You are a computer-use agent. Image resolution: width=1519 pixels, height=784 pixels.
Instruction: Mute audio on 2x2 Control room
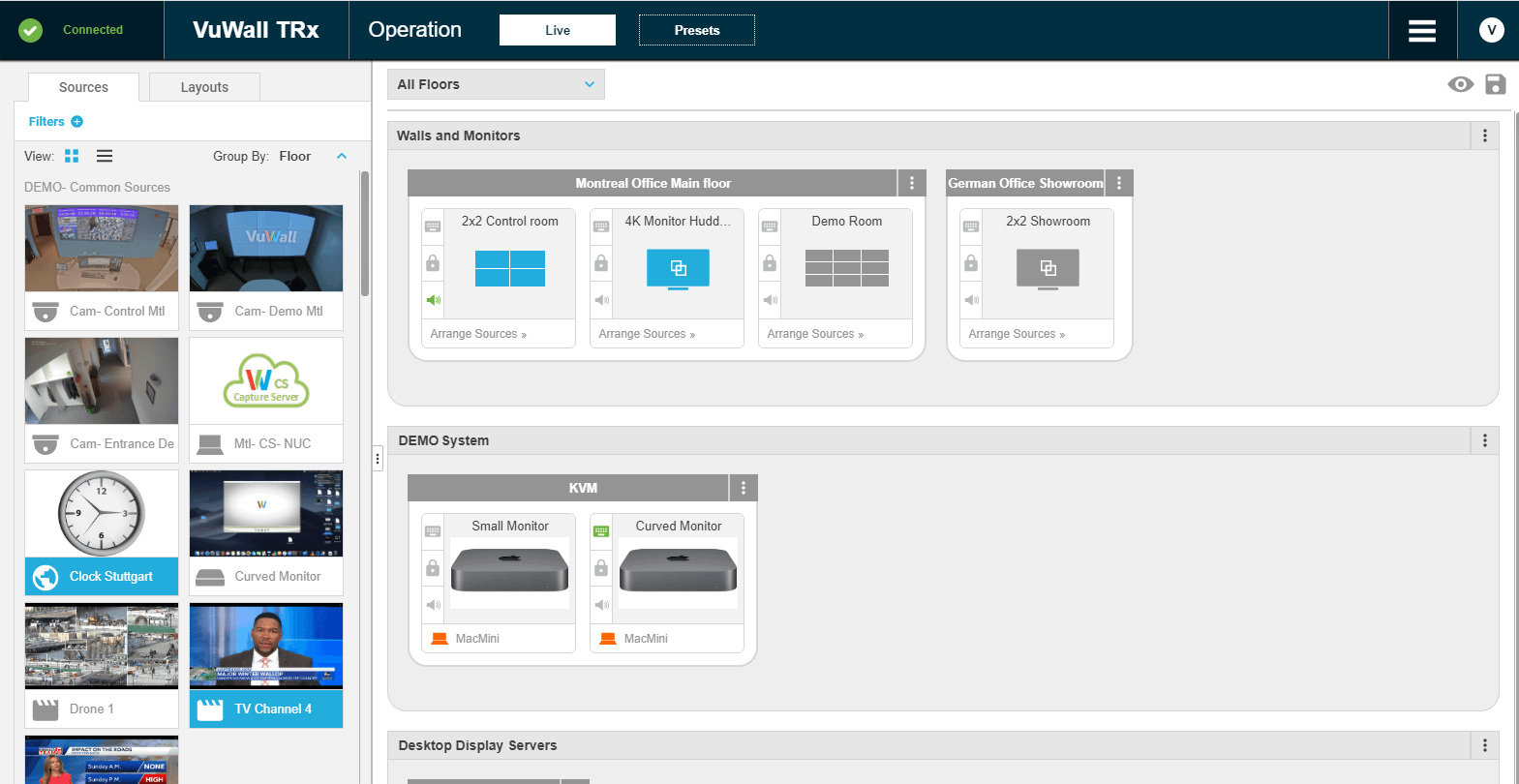tap(433, 300)
